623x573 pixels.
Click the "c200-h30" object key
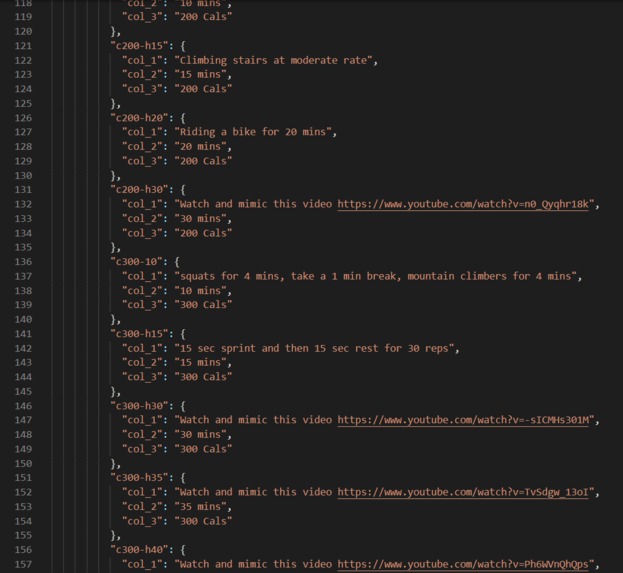[x=139, y=190]
